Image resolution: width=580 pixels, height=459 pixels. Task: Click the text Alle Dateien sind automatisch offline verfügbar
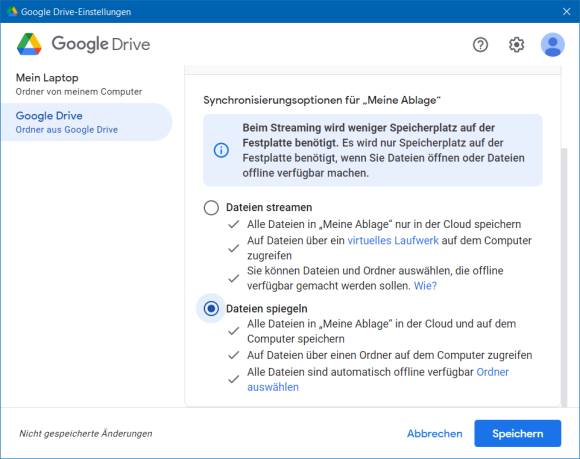(x=360, y=372)
